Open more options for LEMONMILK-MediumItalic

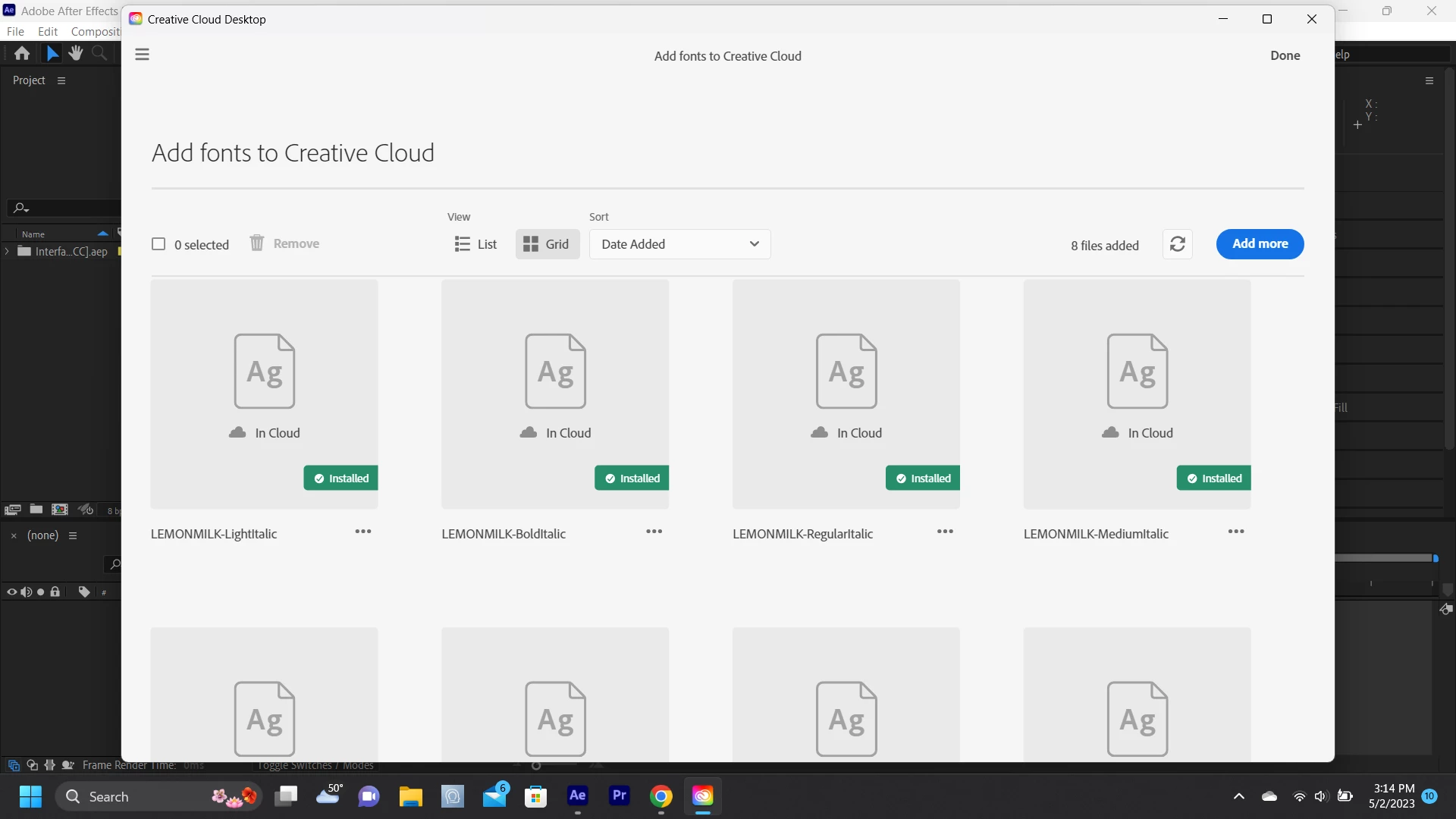click(x=1236, y=532)
